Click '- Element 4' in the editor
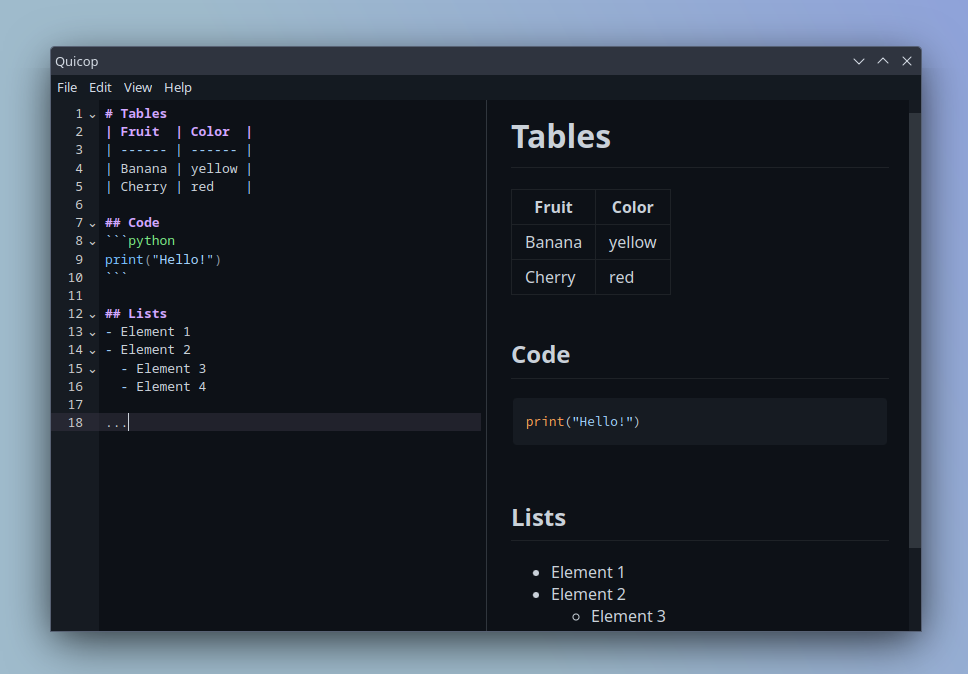The image size is (968, 674). 164,386
